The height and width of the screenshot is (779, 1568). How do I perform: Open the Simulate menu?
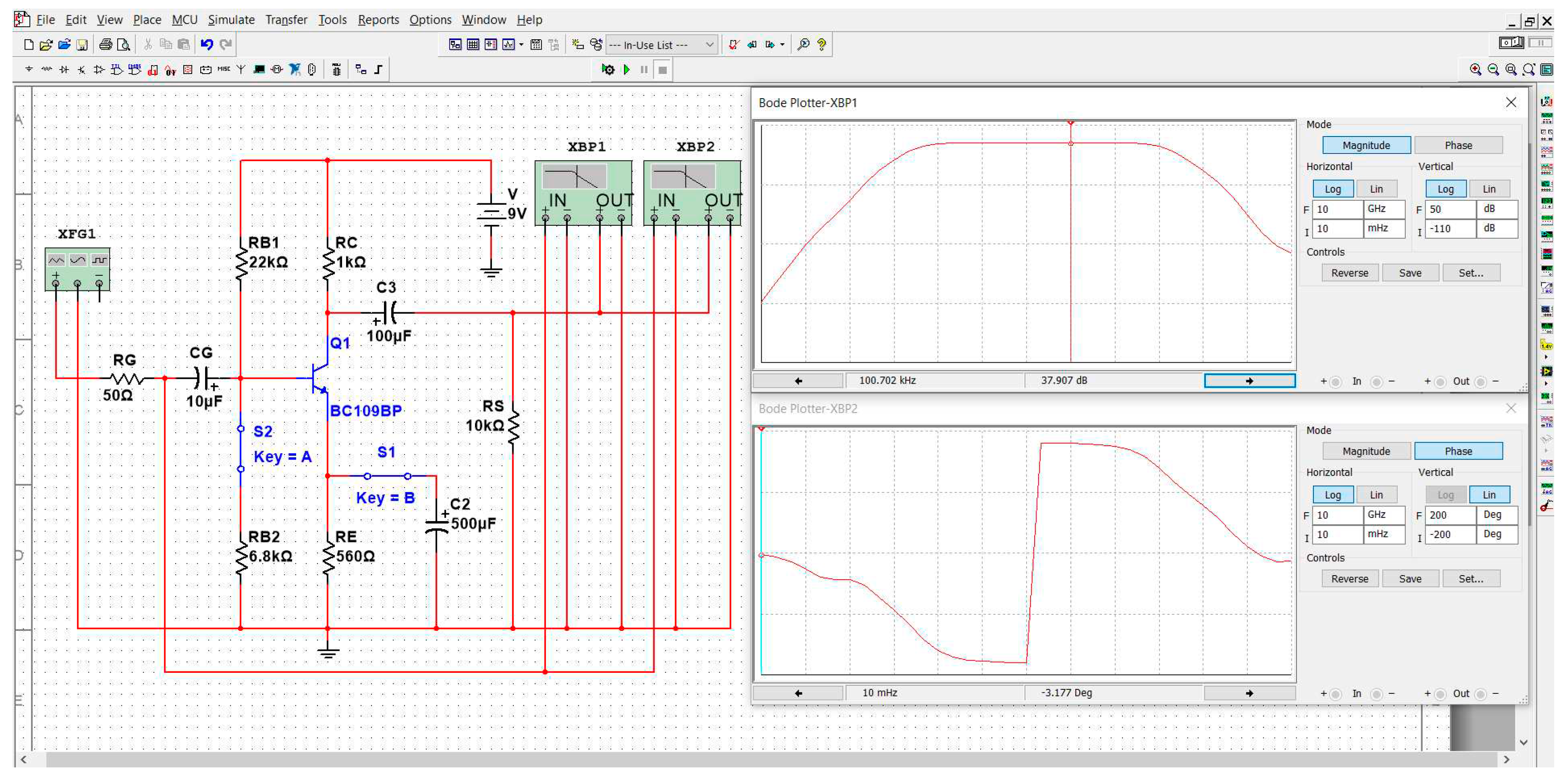231,20
